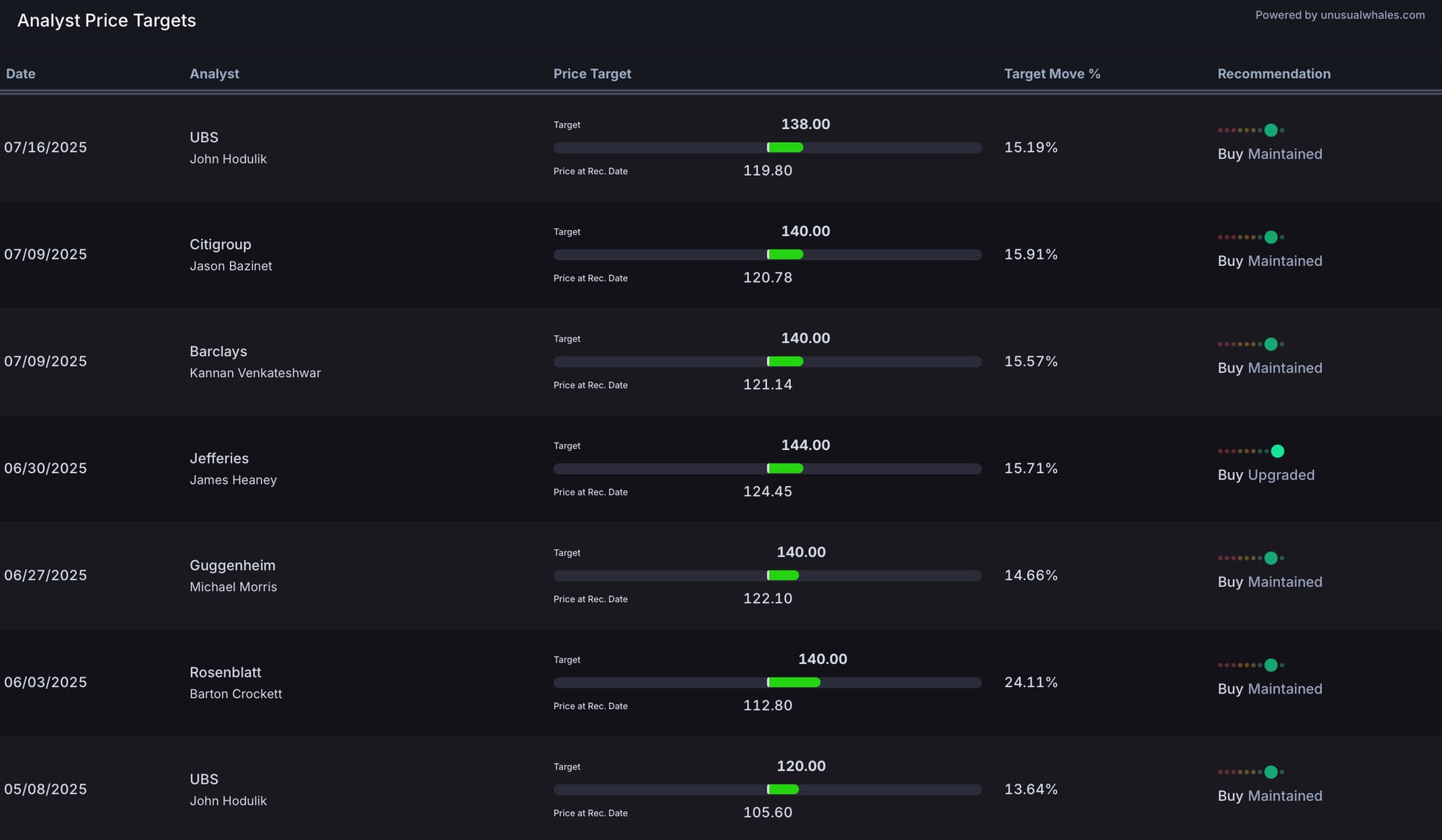Click the Rosenblatt firm name
Viewport: 1442px width, 840px height.
coord(226,672)
